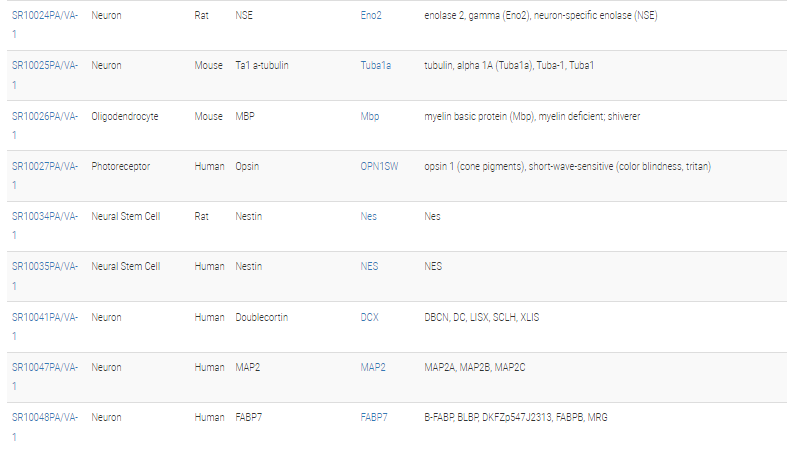Follow the MAP2 gene symbol link
The image size is (788, 458).
[x=373, y=368]
